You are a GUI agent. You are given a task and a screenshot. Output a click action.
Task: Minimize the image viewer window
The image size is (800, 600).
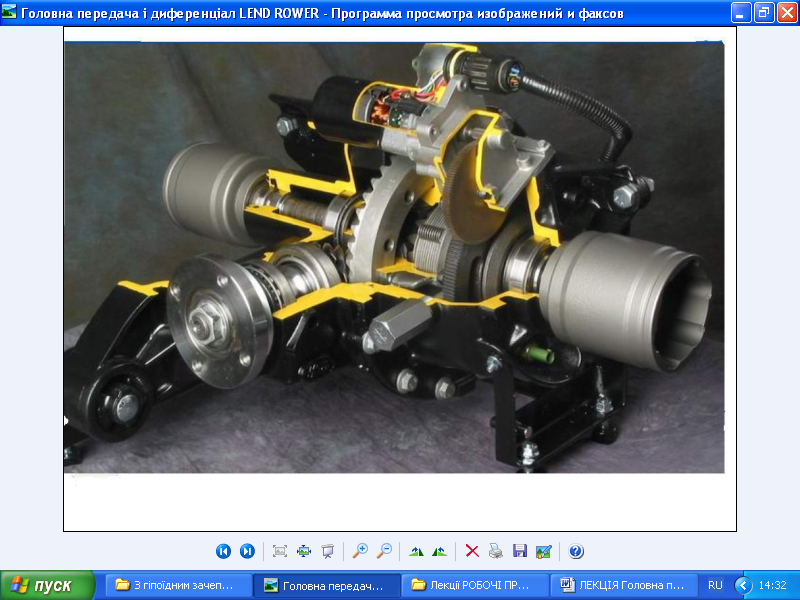(x=740, y=13)
